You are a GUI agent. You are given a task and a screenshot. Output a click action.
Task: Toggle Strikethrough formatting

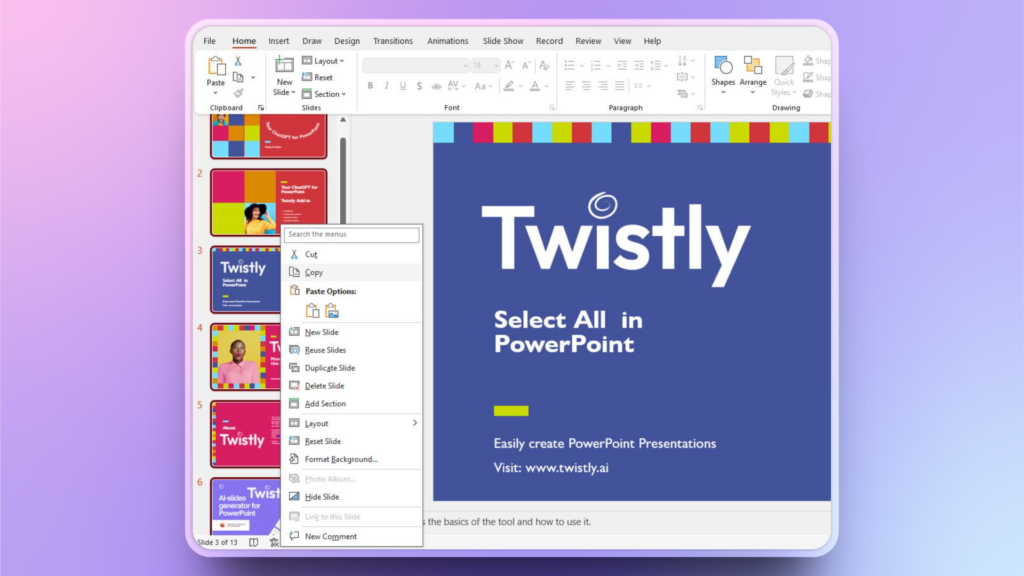click(x=436, y=86)
